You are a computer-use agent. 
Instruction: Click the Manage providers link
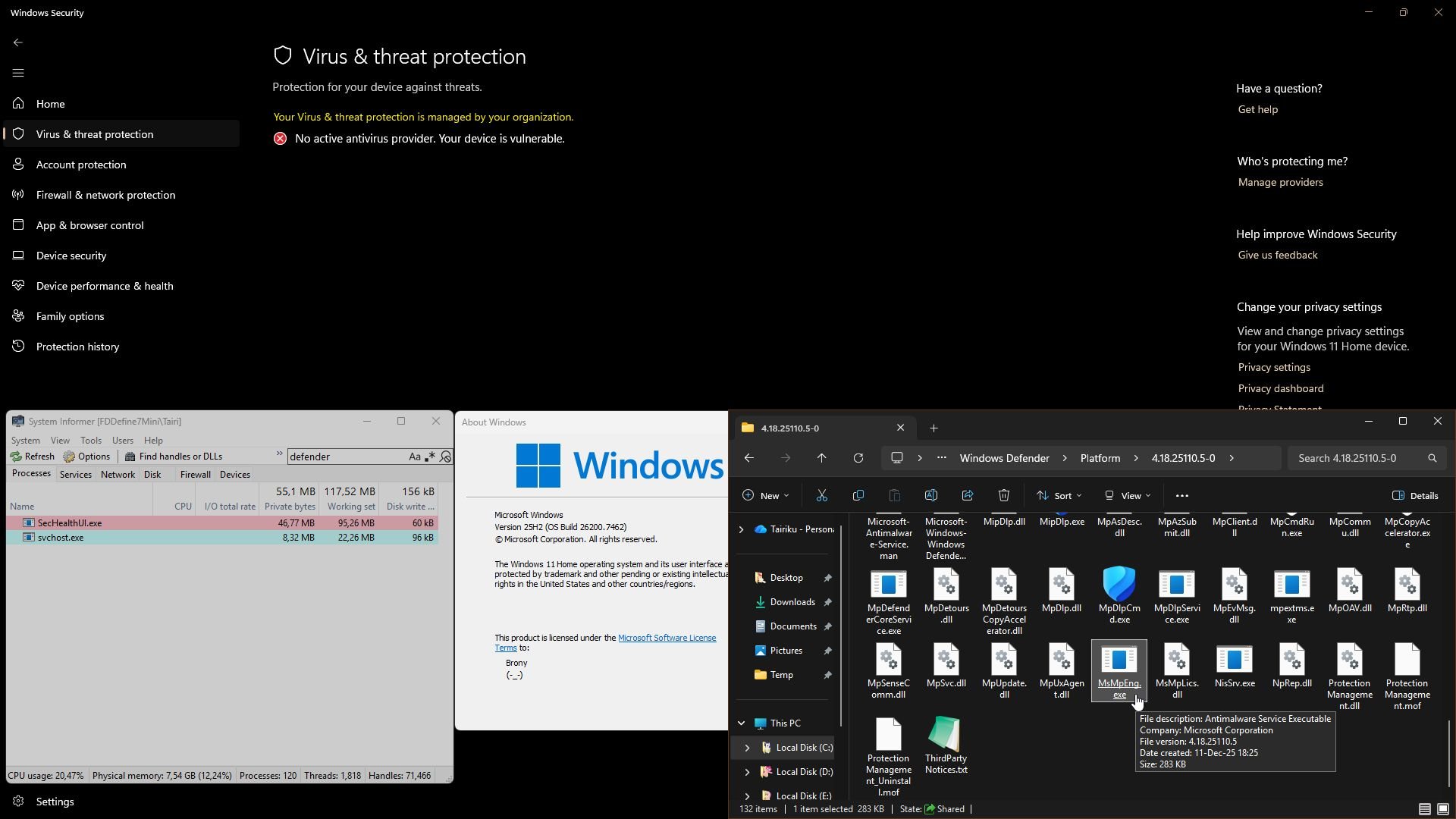[x=1281, y=182]
